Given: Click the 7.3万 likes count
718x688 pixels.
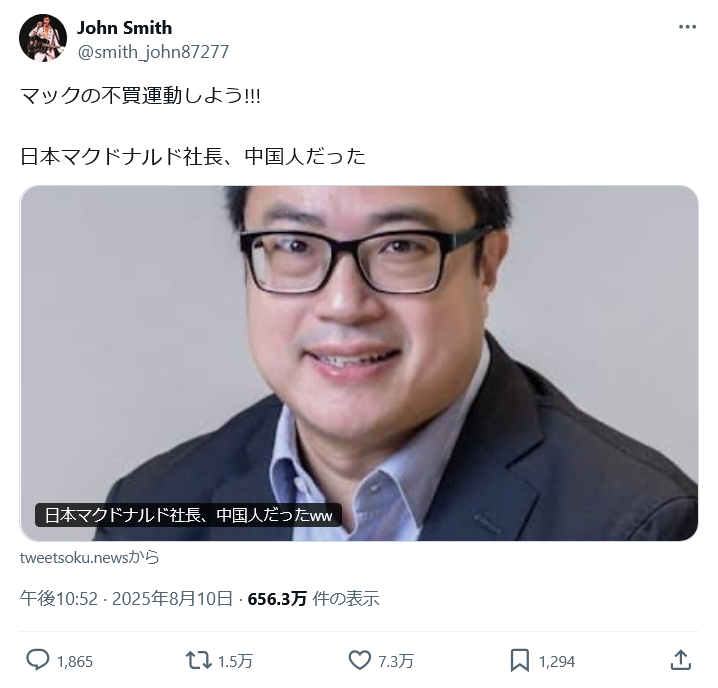Looking at the screenshot, I should [396, 661].
